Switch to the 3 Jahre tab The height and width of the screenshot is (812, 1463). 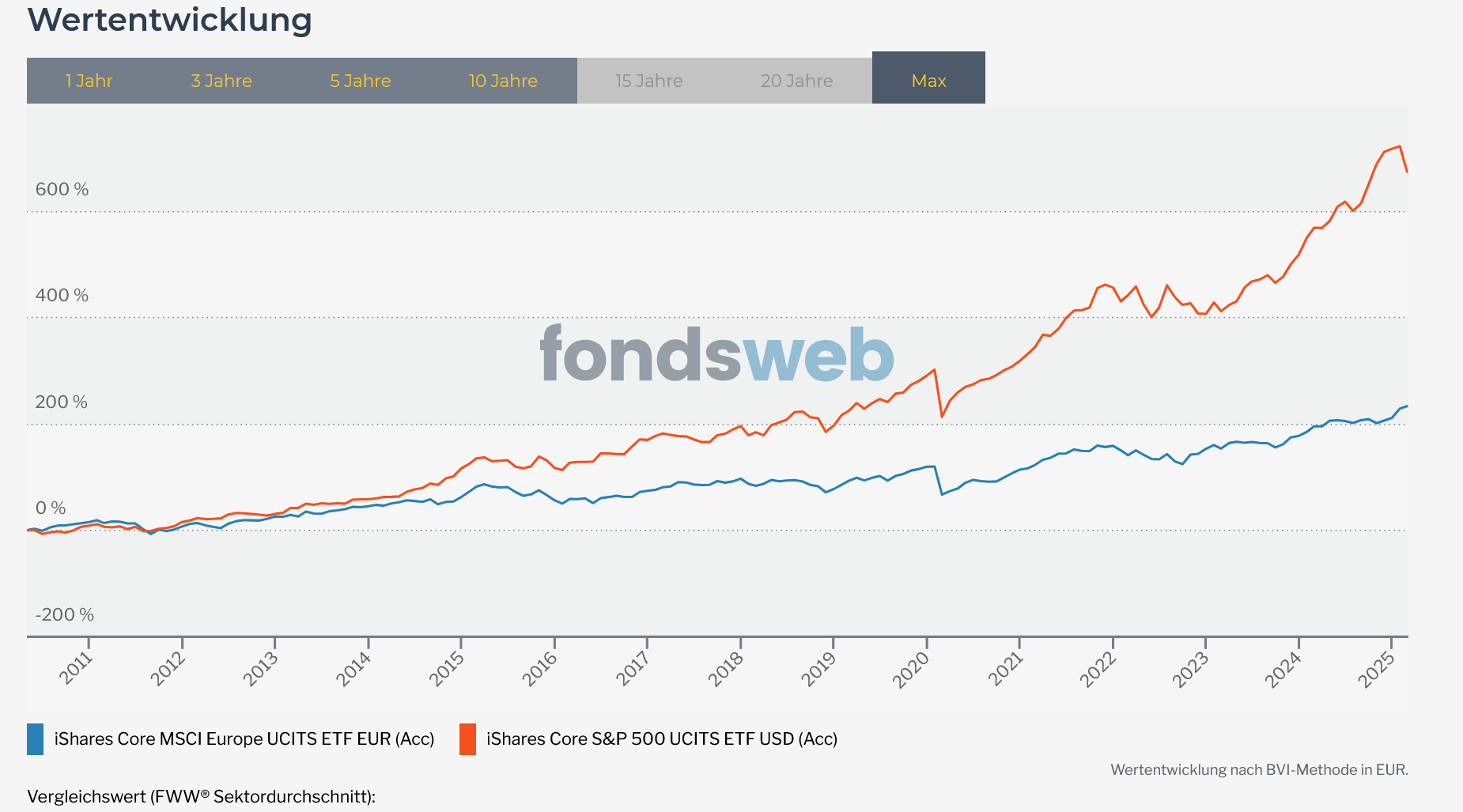tap(221, 81)
